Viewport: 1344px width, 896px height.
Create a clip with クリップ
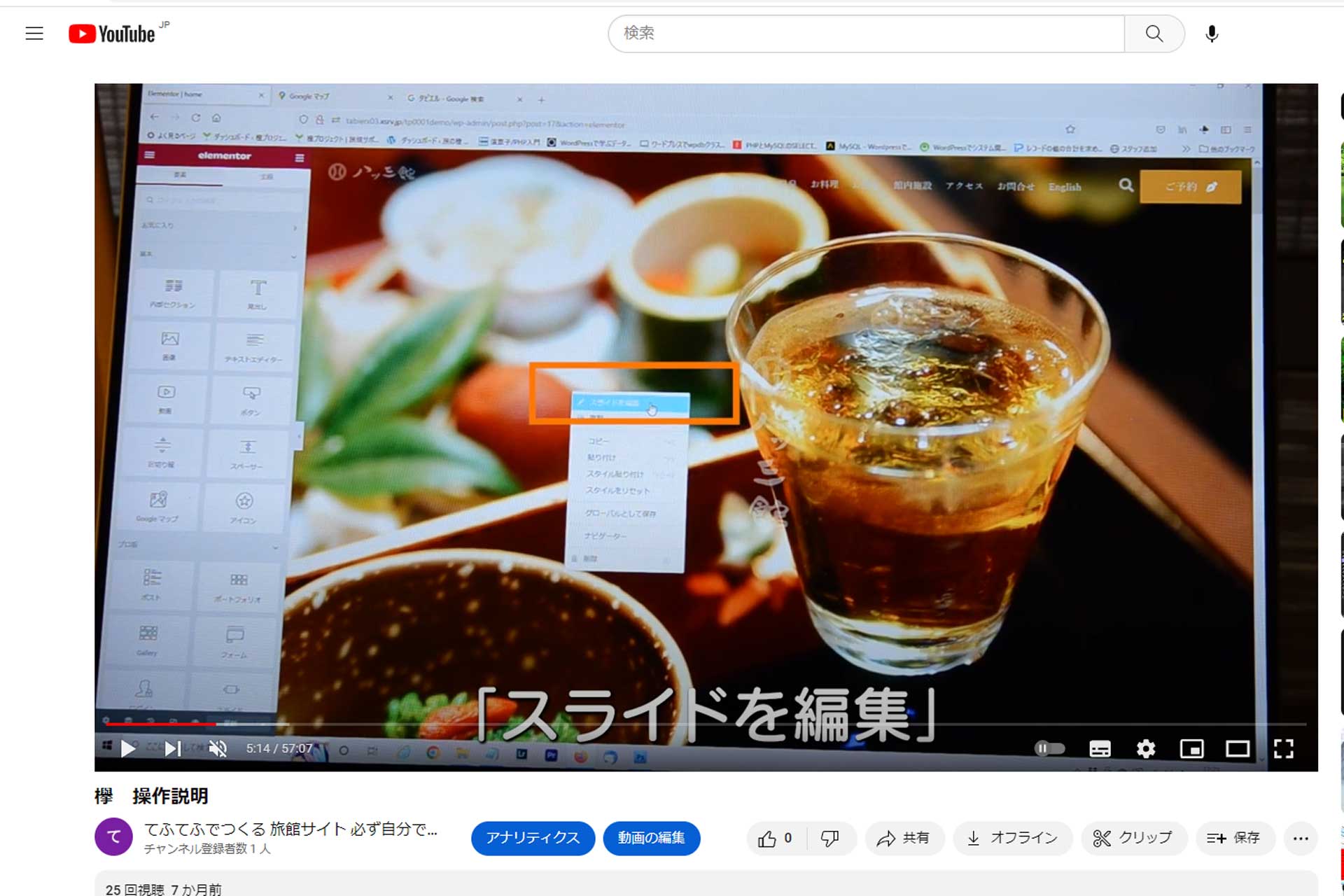click(1133, 838)
